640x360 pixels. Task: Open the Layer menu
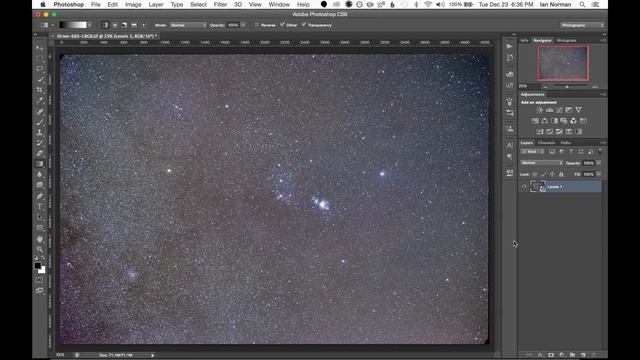coord(156,4)
